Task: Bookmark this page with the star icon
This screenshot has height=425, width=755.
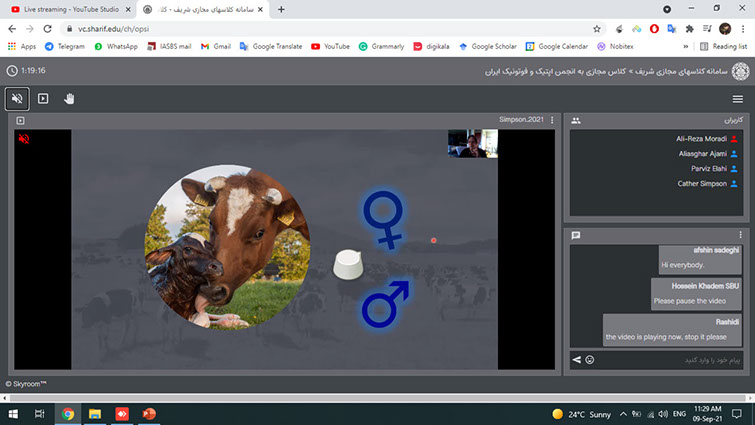Action: click(597, 29)
